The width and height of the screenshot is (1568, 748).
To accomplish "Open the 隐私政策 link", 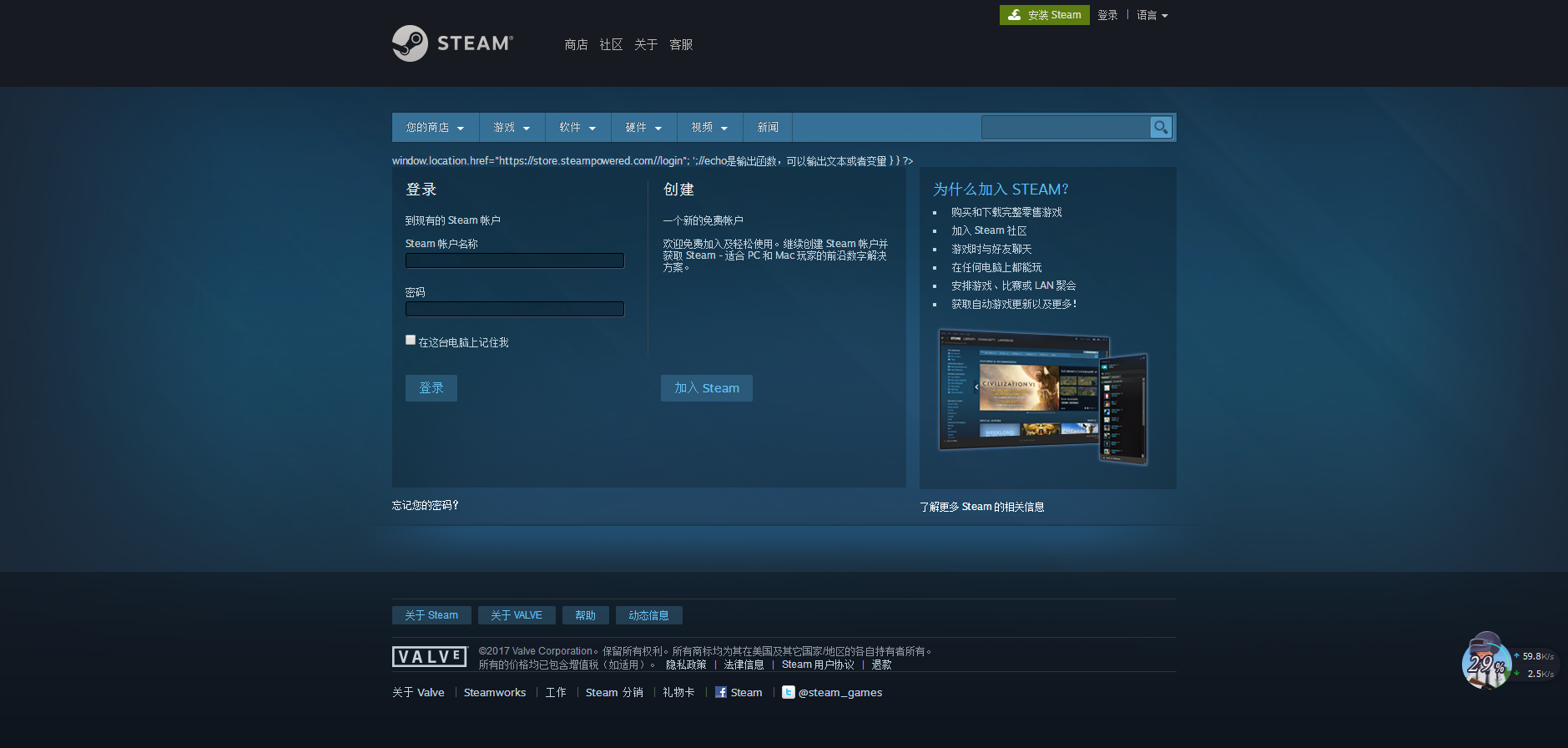I will 686,665.
